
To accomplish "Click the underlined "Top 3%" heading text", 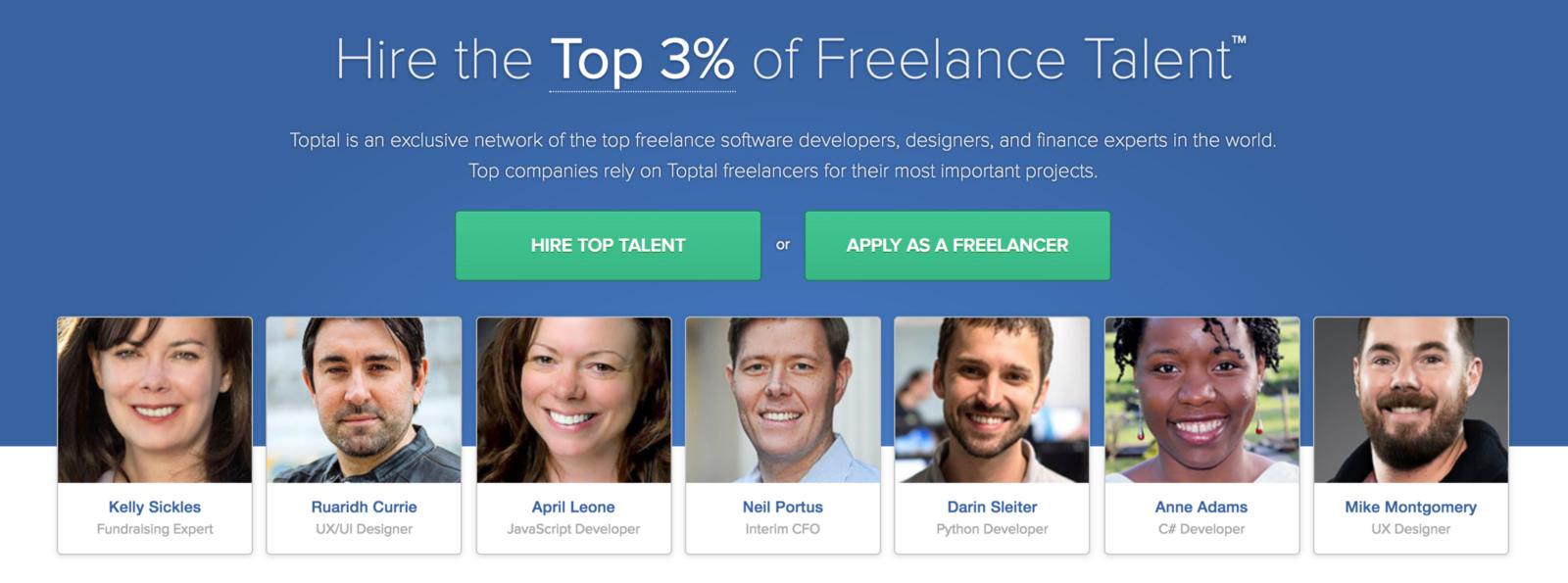I will coord(642,61).
